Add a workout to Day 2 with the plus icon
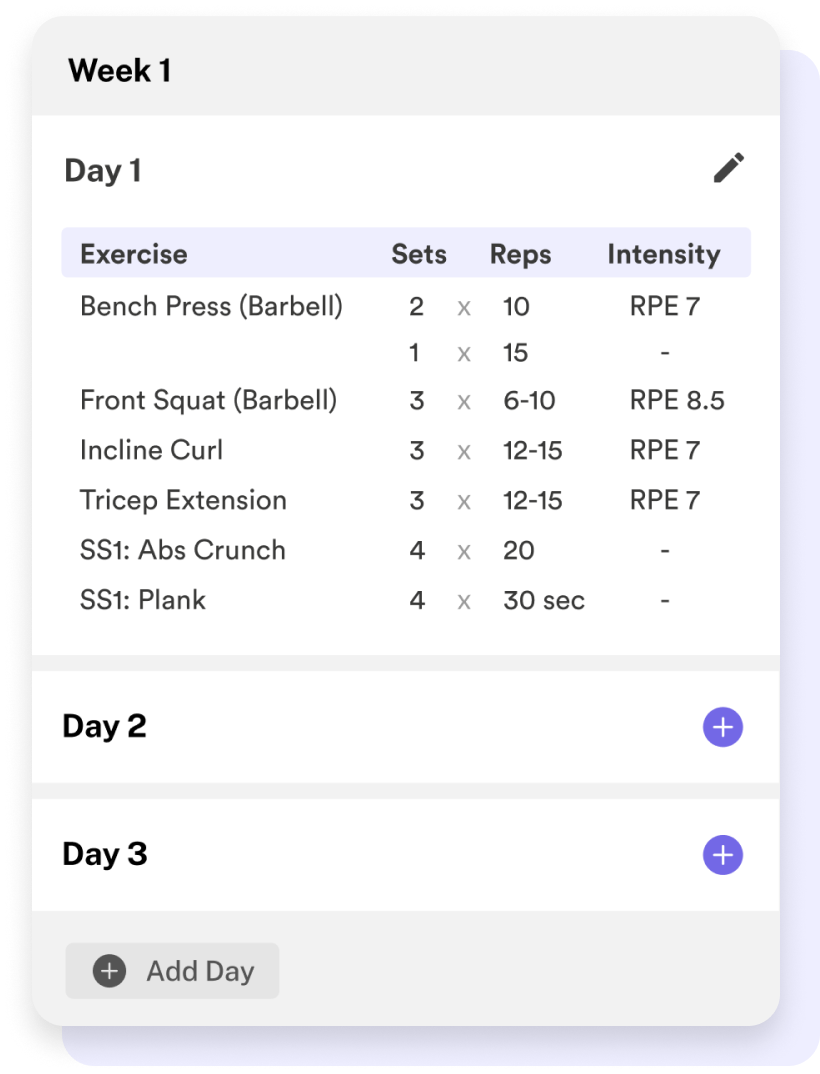 click(723, 727)
